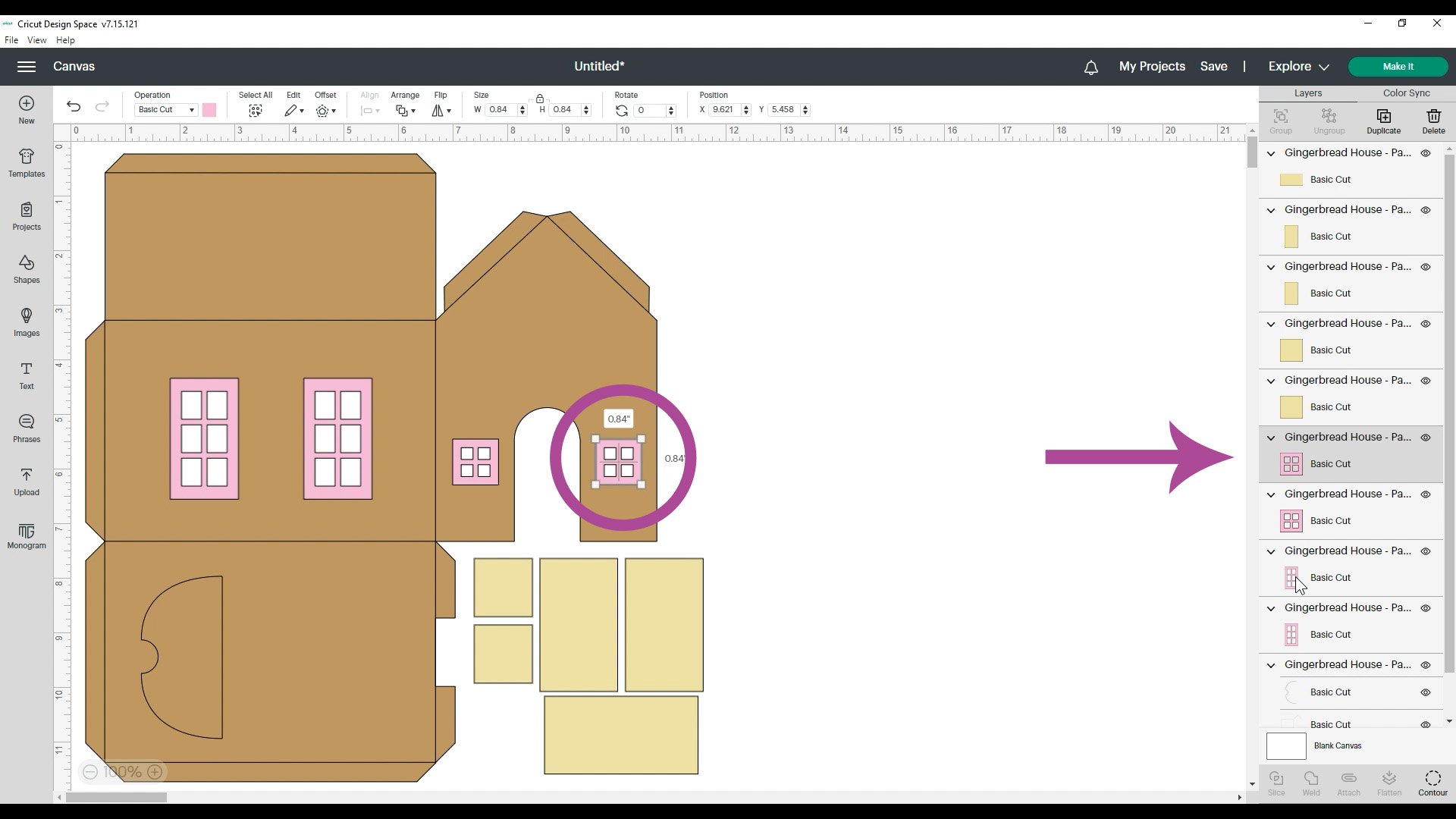Open the View menu
1456x819 pixels.
(x=36, y=40)
